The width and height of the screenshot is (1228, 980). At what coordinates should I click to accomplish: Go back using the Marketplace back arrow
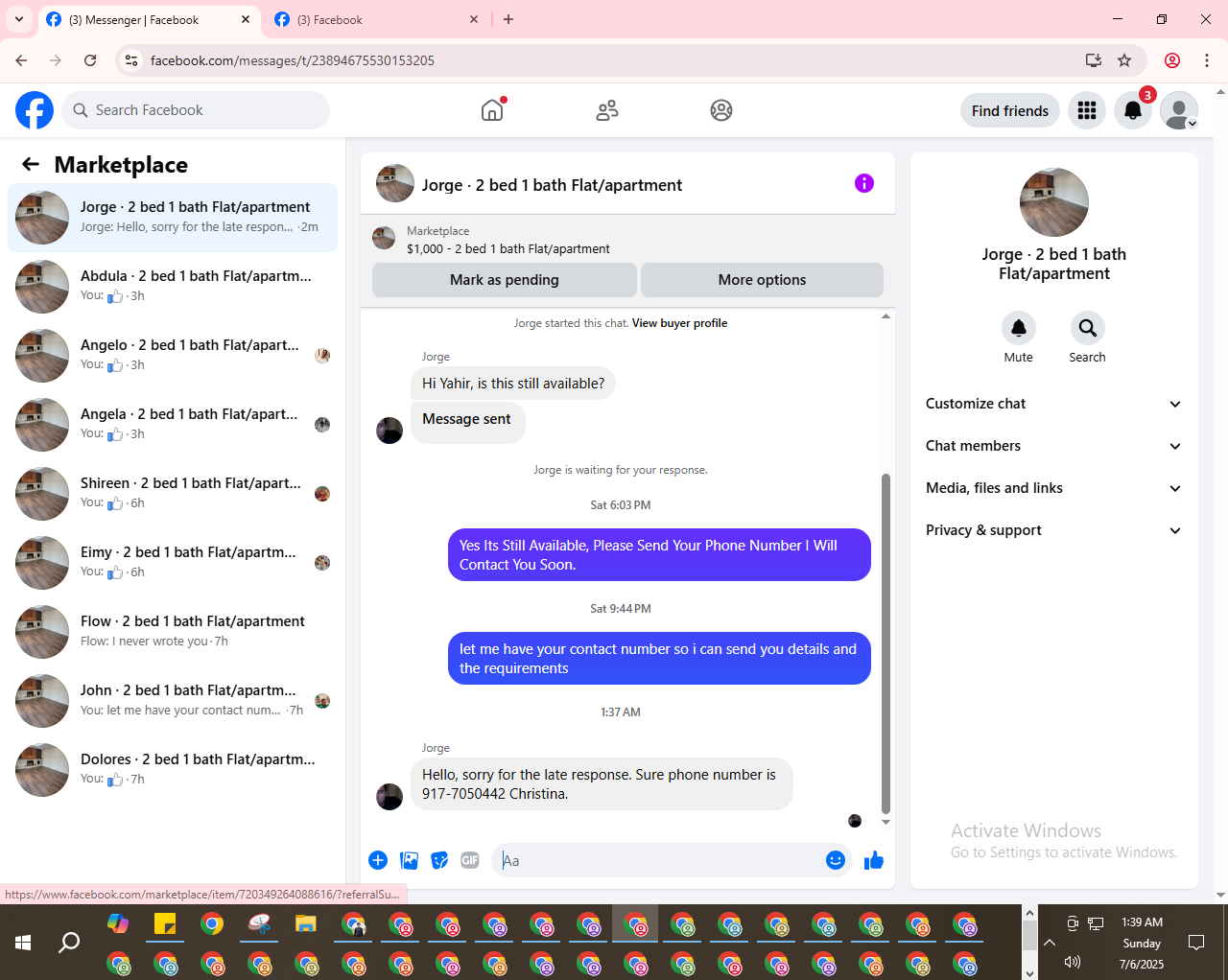click(31, 164)
